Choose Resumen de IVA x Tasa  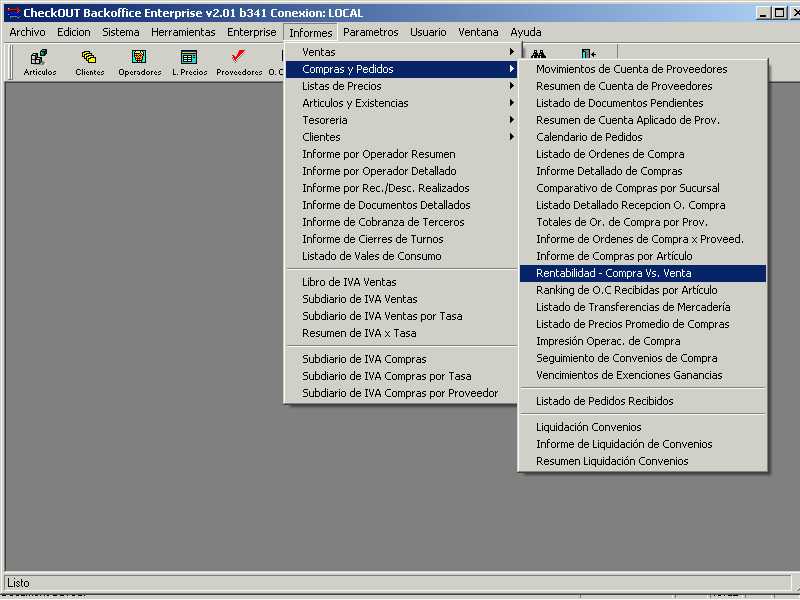pyautogui.click(x=401, y=333)
